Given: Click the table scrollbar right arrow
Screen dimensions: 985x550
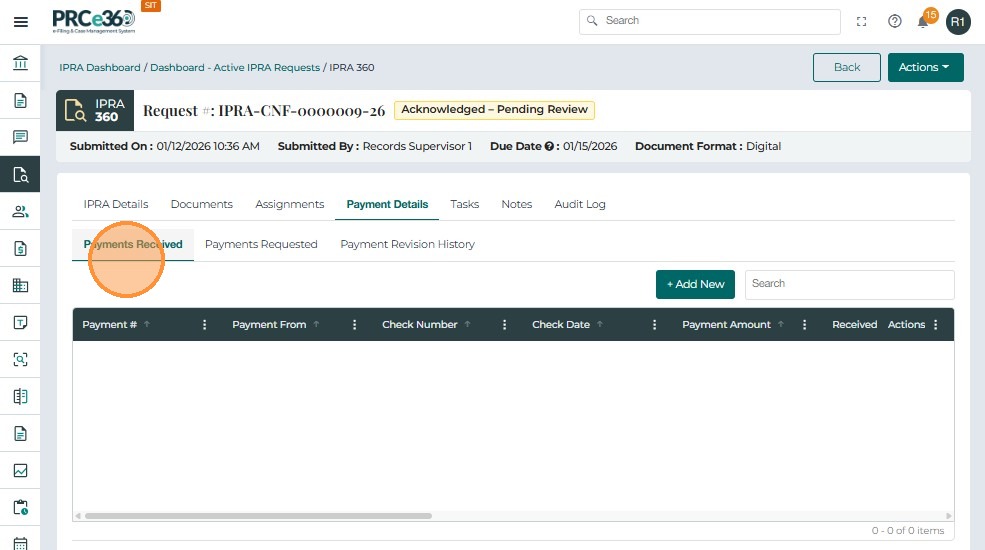Looking at the screenshot, I should pyautogui.click(x=949, y=516).
